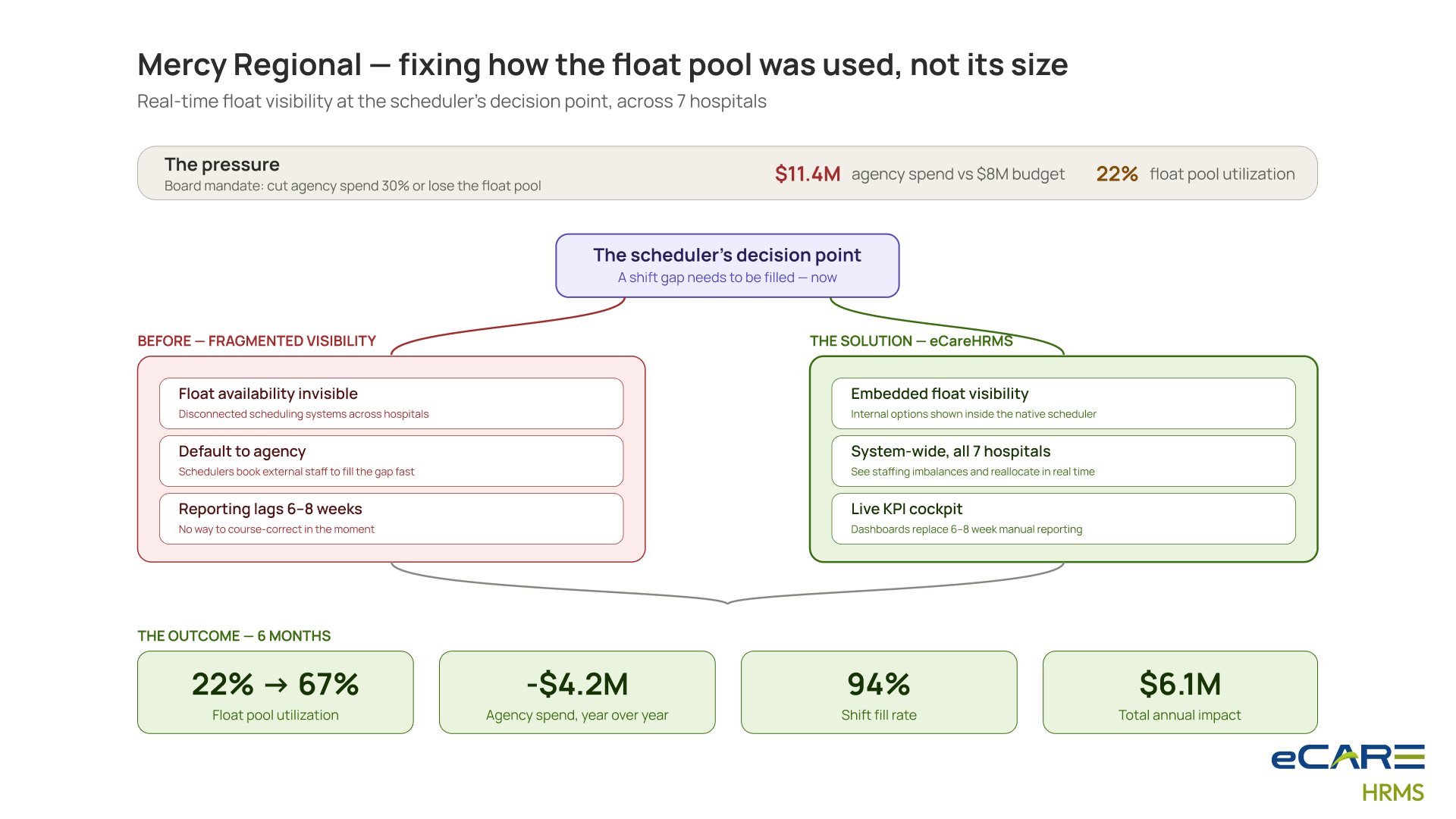Viewport: 1456px width, 819px height.
Task: Select 'The scheduler's decision point' box
Action: (x=727, y=265)
